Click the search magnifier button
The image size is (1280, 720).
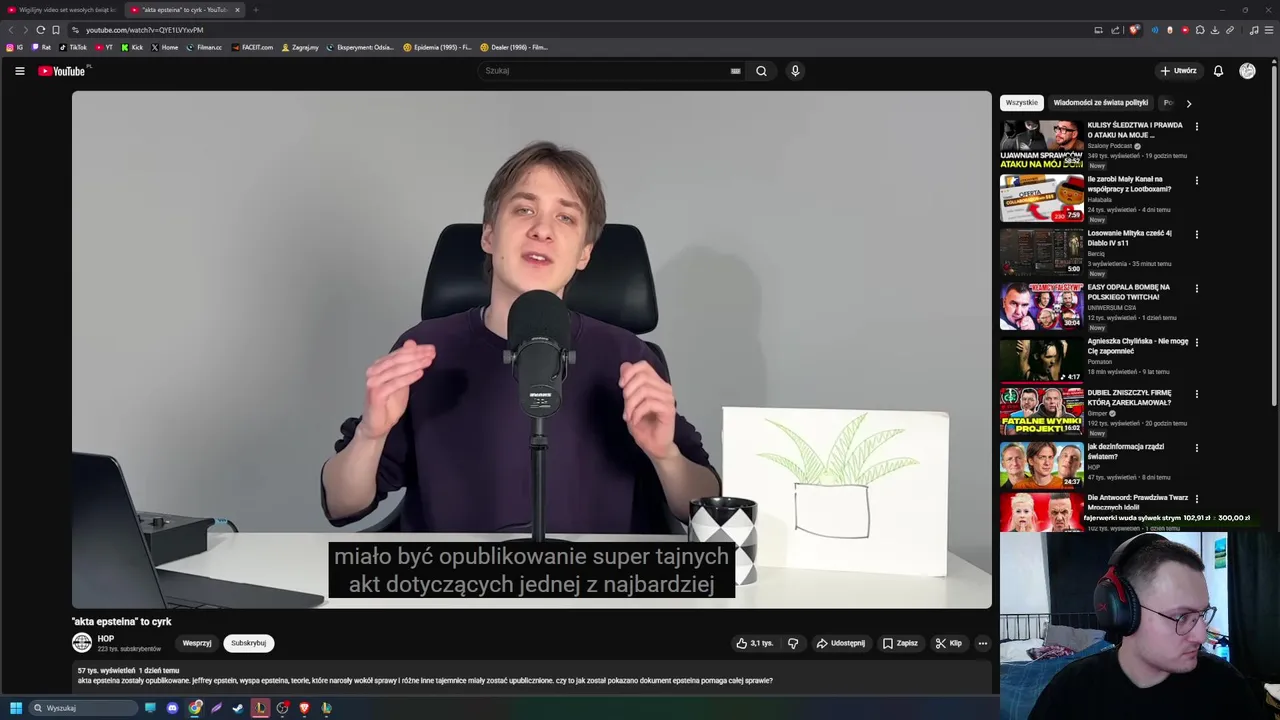[x=761, y=71]
